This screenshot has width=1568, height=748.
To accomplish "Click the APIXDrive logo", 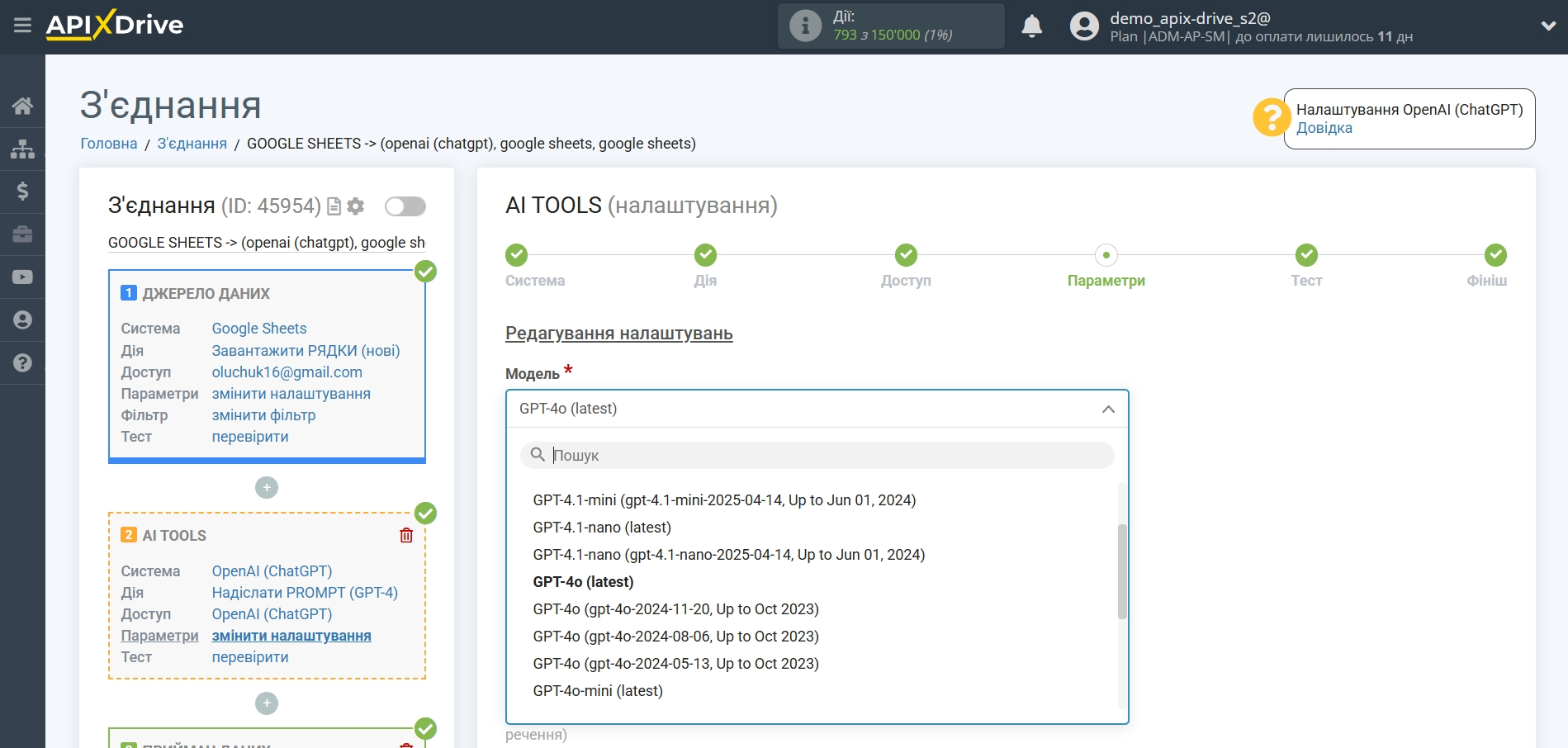I will (115, 25).
